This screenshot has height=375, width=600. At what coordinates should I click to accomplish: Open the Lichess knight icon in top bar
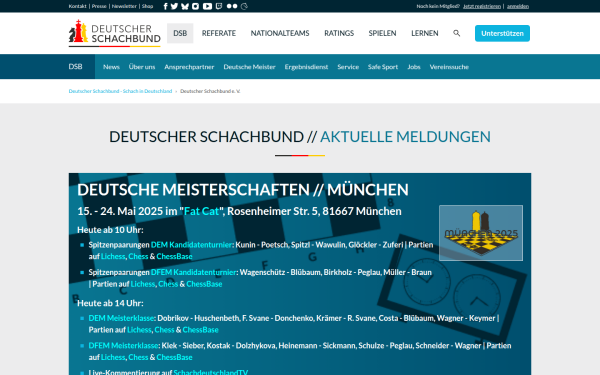coord(244,6)
